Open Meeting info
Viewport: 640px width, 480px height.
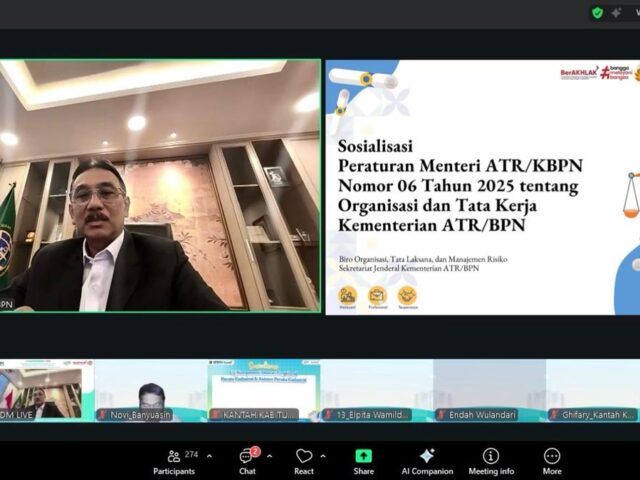tap(491, 460)
